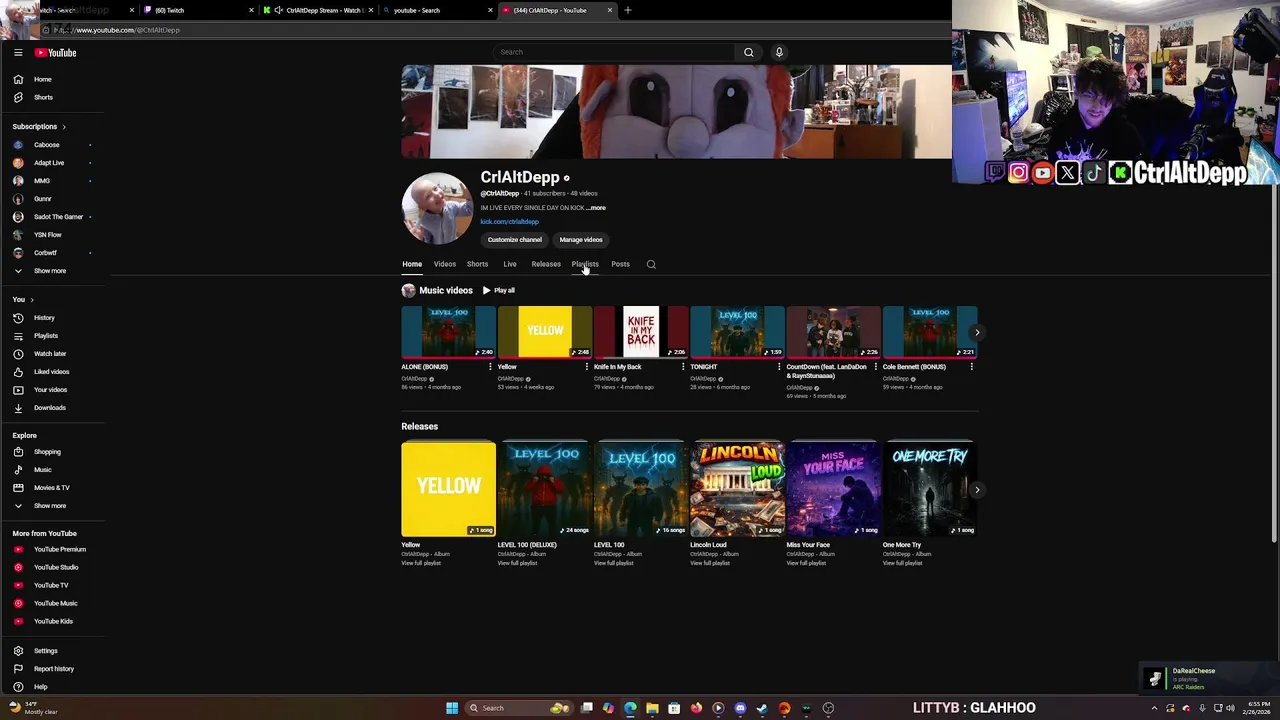Screen dimensions: 1280x720
Task: Click the YouTube search input field
Action: tap(615, 52)
